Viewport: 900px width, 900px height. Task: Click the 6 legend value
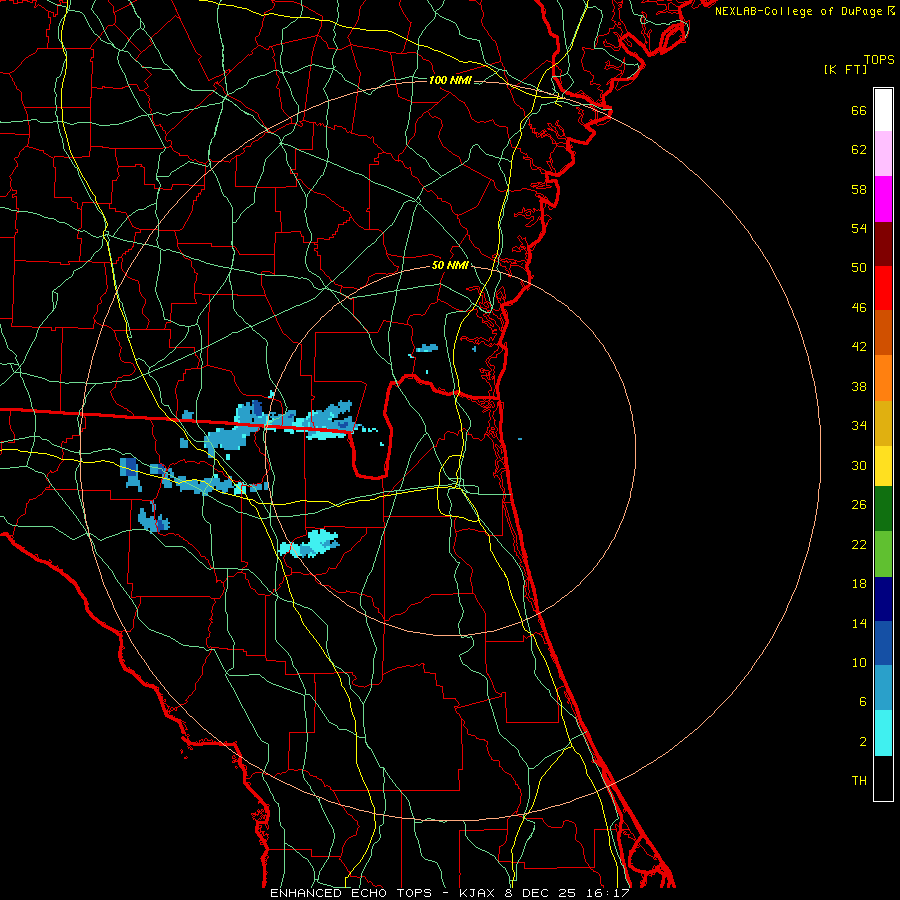point(863,702)
